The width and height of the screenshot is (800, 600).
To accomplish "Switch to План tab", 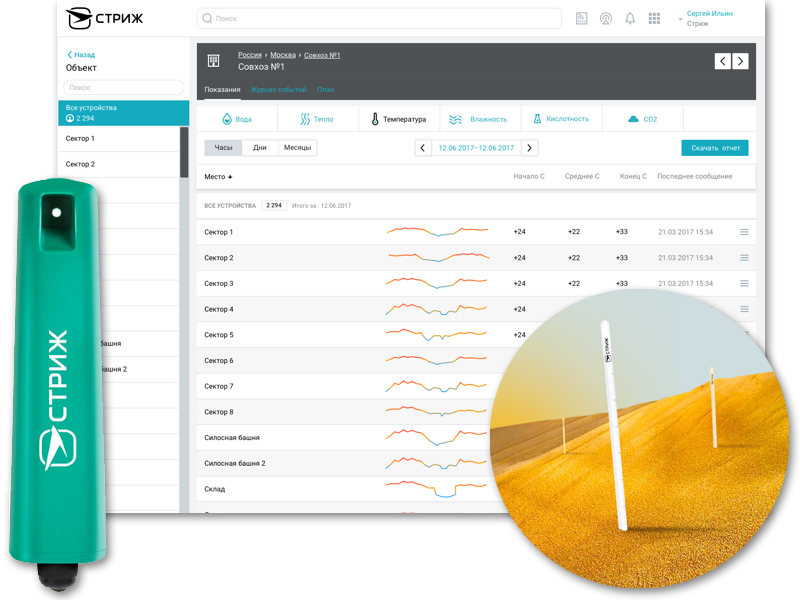I will click(326, 89).
